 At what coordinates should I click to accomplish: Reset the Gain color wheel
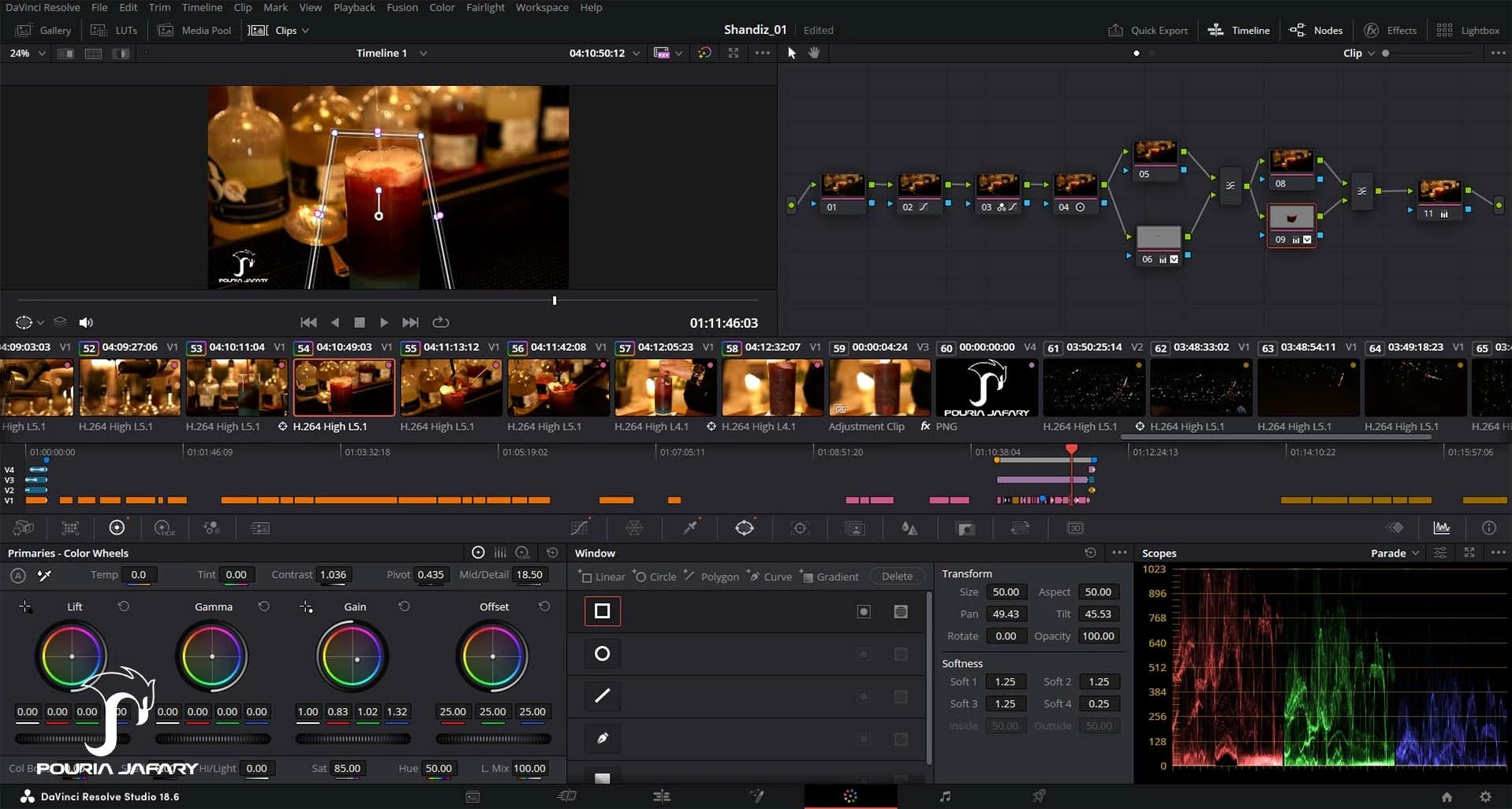(x=404, y=606)
